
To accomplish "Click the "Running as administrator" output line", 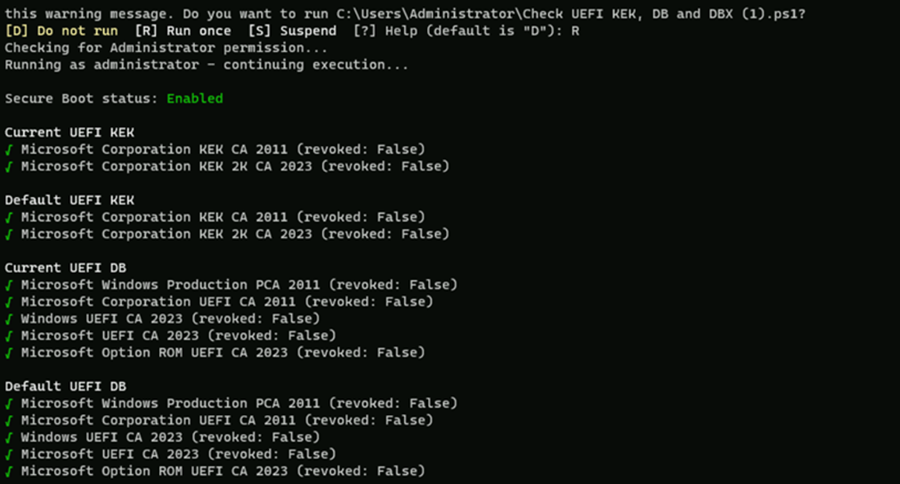I will [x=206, y=65].
